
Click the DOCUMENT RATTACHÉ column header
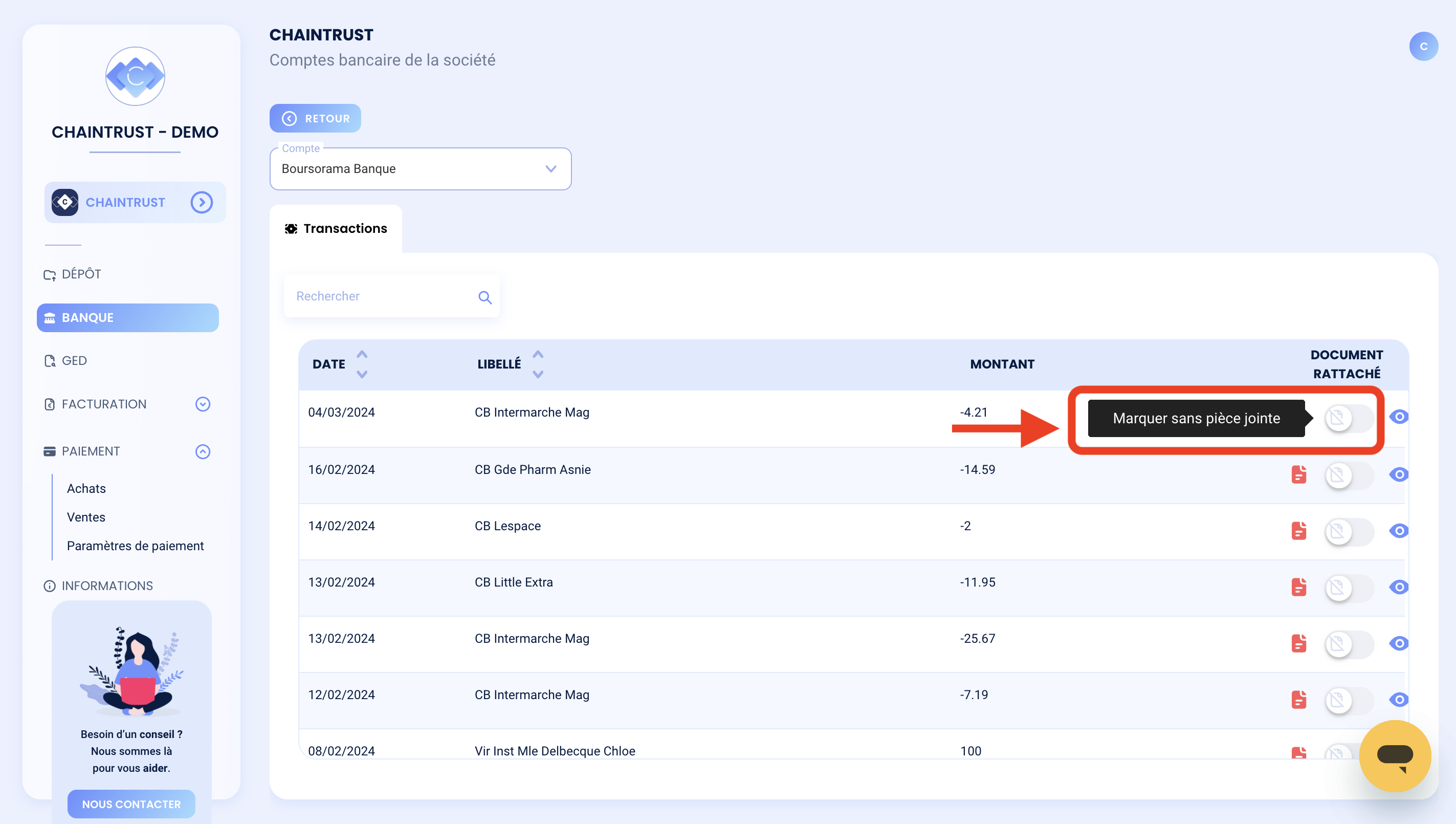[x=1346, y=364]
